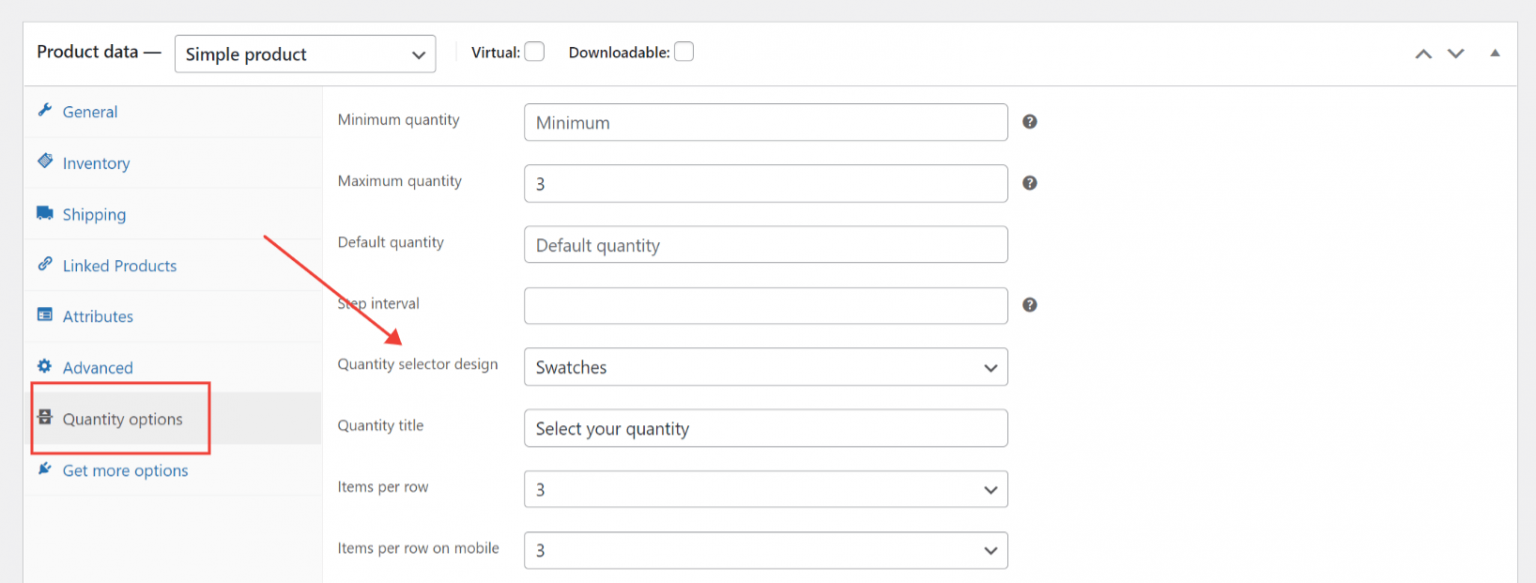
Task: Check the Virtual product option
Action: 534,51
